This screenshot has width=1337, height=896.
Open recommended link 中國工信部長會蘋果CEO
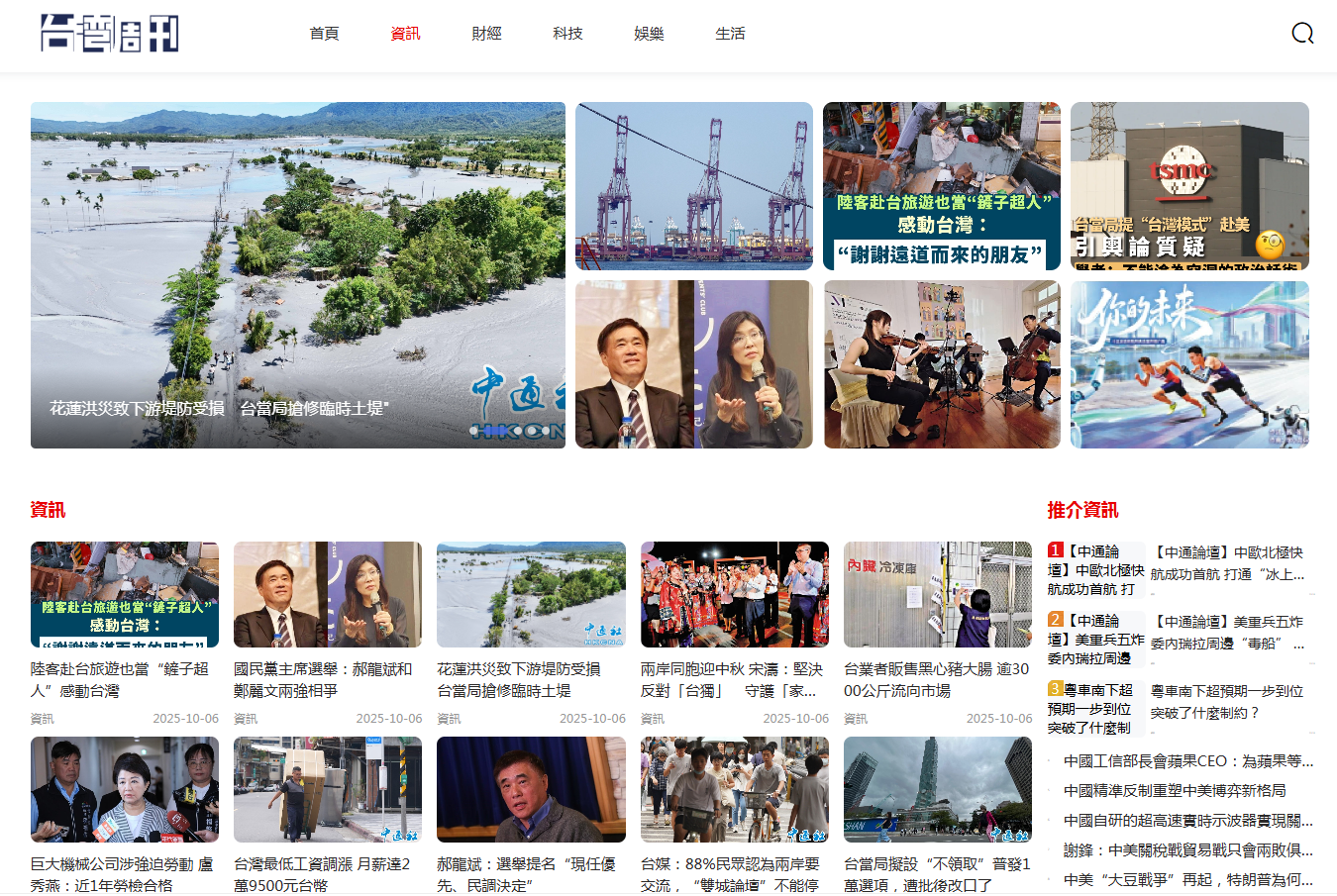[x=1187, y=761]
